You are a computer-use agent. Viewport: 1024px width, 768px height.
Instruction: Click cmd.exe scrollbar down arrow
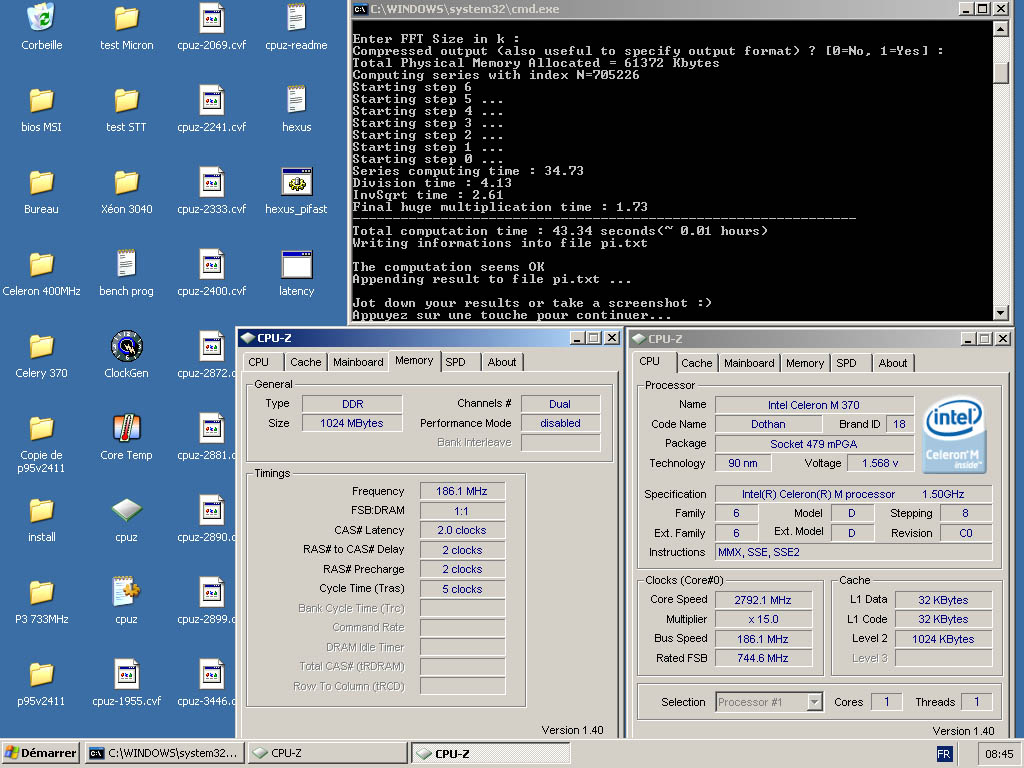tap(1000, 313)
